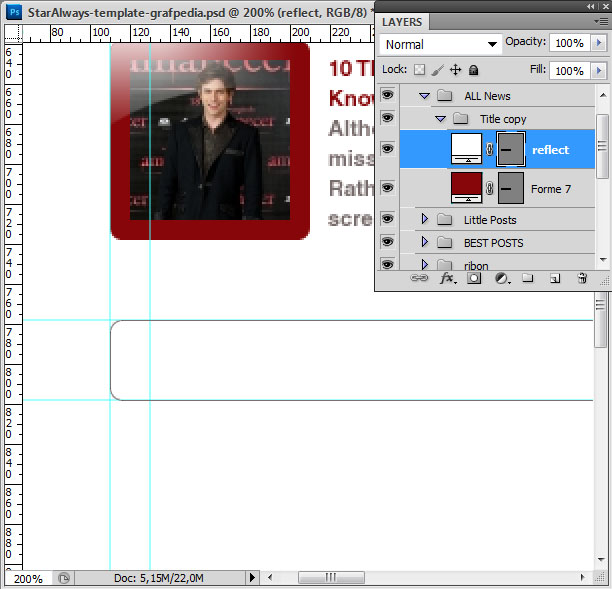Open status bar info arrow menu
The height and width of the screenshot is (589, 612).
tap(252, 577)
